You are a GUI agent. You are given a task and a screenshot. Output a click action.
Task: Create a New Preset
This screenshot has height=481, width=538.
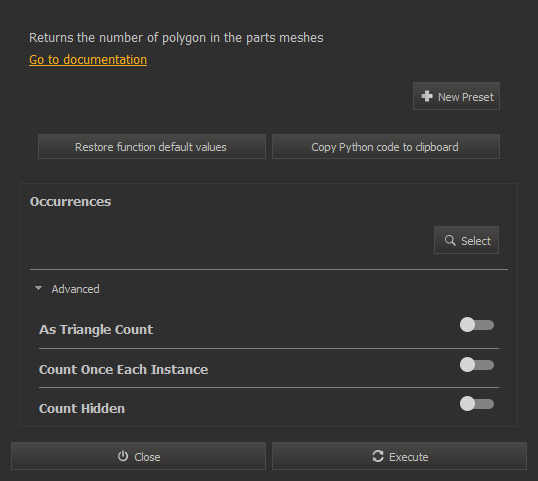tap(456, 96)
